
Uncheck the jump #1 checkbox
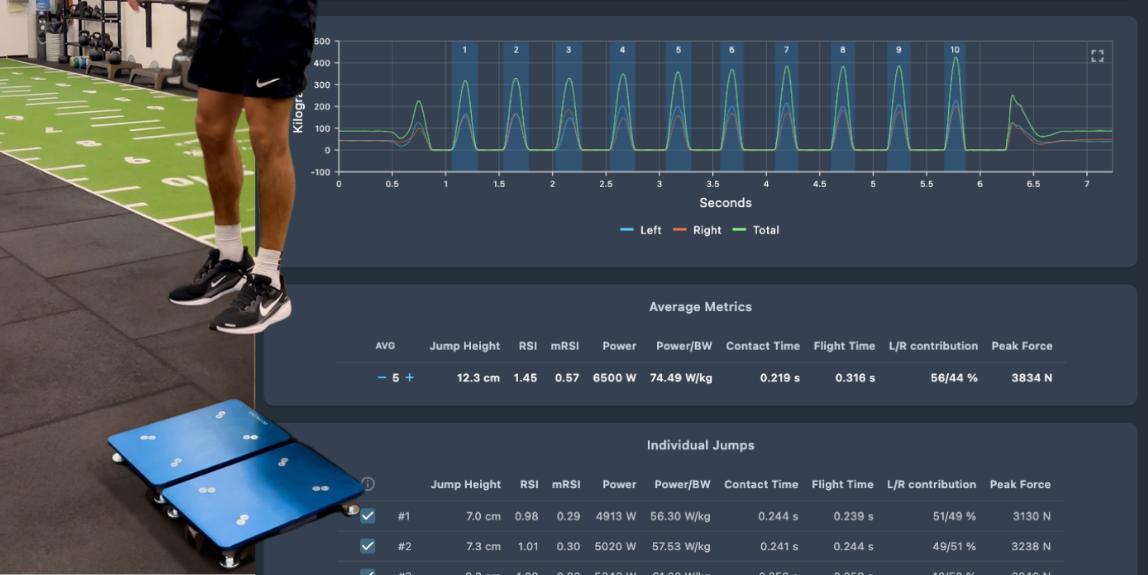tap(368, 516)
